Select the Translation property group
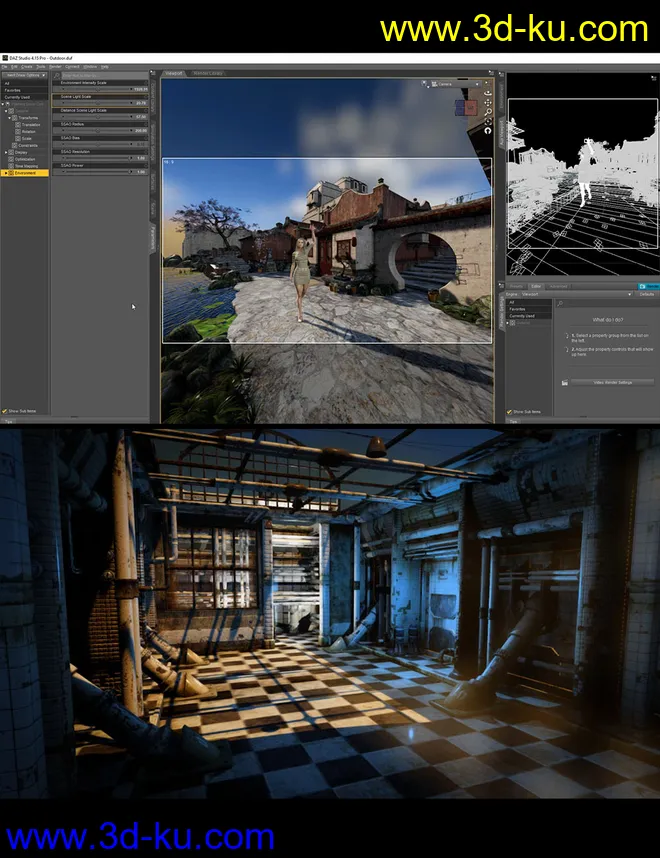The image size is (660, 858). coord(31,125)
